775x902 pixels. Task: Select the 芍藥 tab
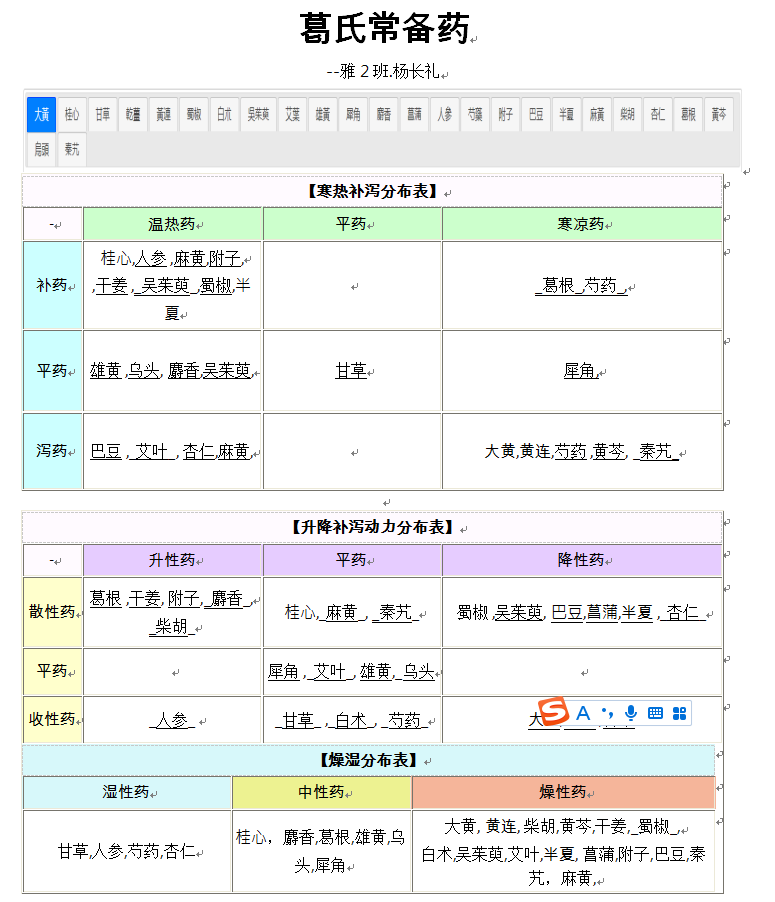475,114
